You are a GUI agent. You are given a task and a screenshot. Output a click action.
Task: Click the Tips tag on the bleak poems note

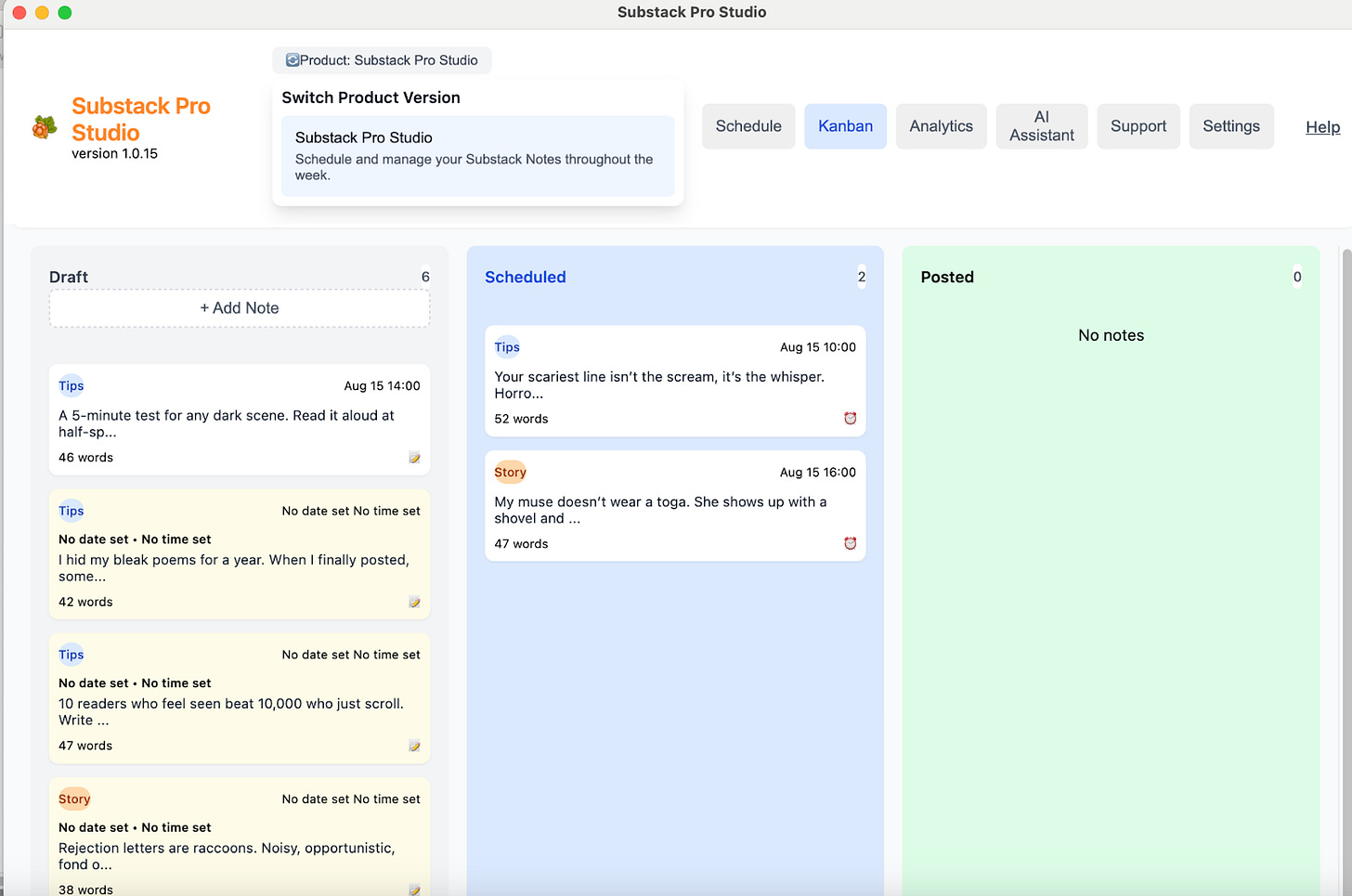click(x=71, y=512)
